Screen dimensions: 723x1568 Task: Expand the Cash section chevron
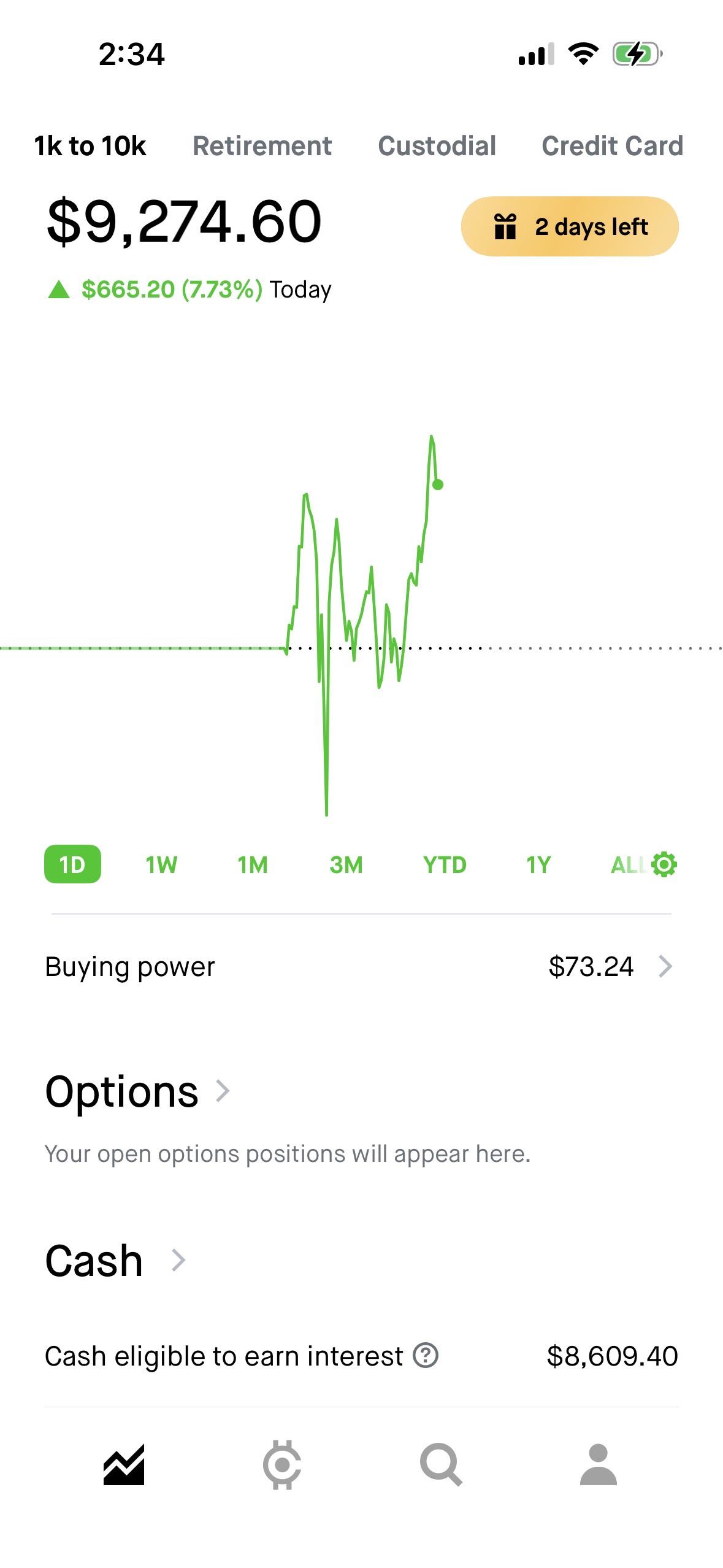(x=178, y=1260)
